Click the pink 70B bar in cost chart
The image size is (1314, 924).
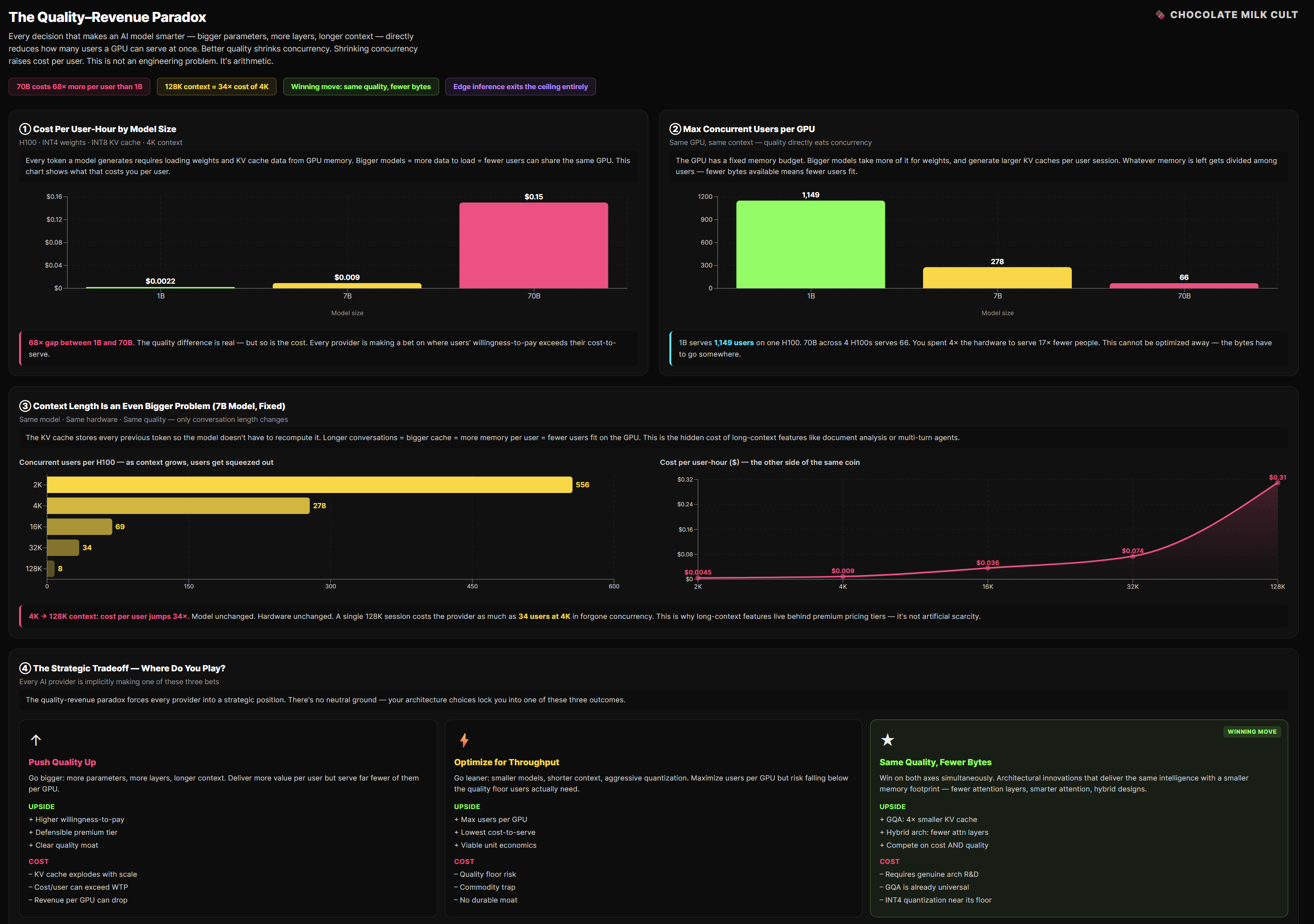pyautogui.click(x=534, y=245)
